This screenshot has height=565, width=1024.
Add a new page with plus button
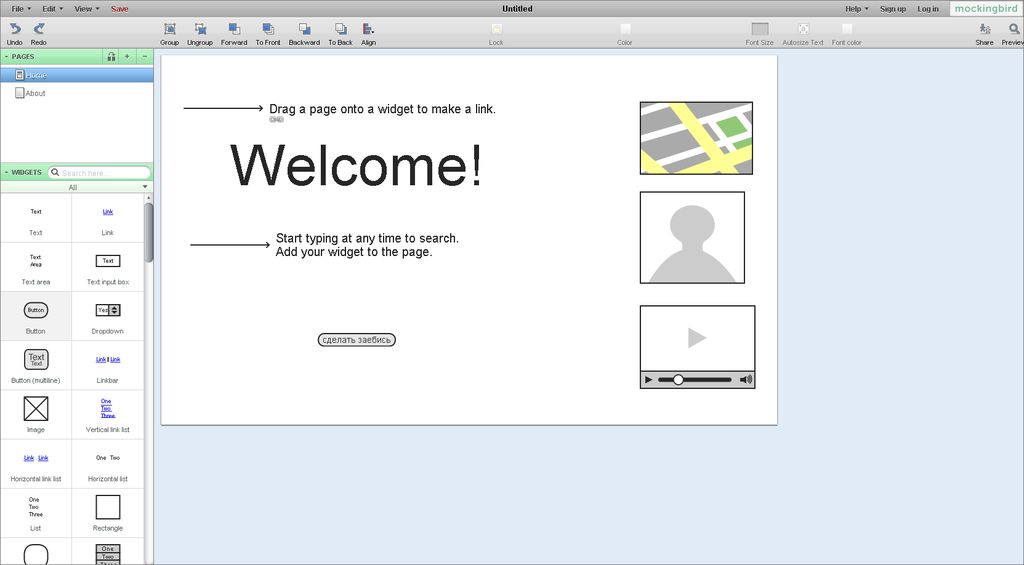coord(127,57)
